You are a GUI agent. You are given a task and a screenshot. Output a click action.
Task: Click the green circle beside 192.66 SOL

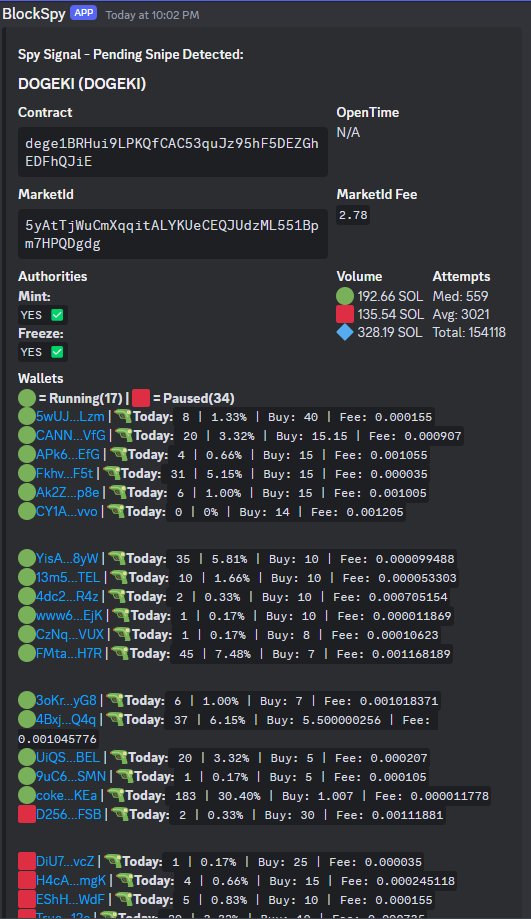coord(345,296)
